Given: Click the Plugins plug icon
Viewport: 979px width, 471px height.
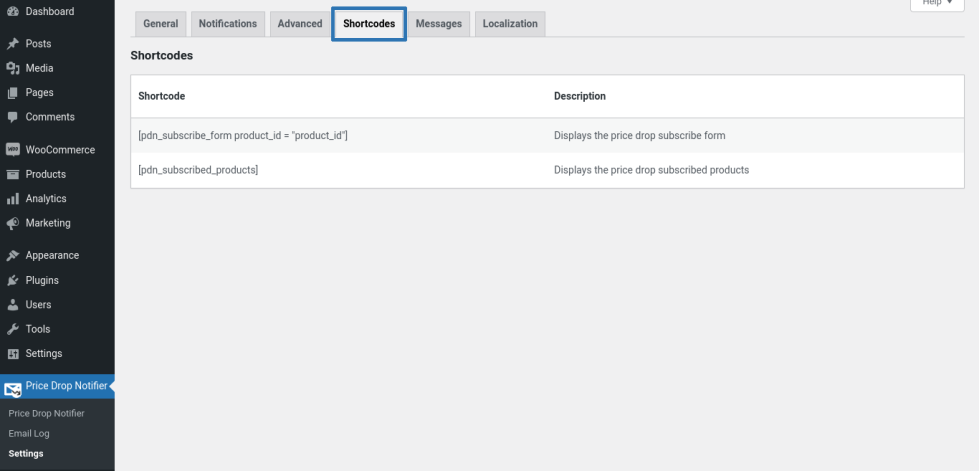Looking at the screenshot, I should pos(13,280).
